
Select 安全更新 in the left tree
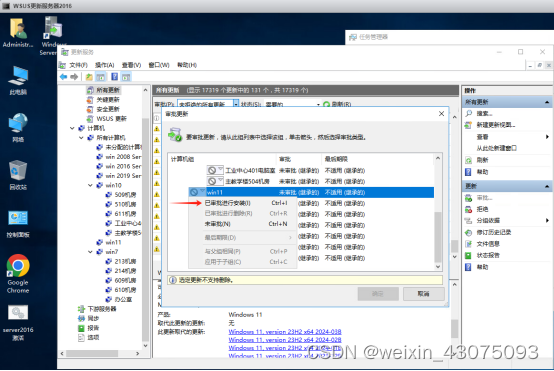(108, 109)
